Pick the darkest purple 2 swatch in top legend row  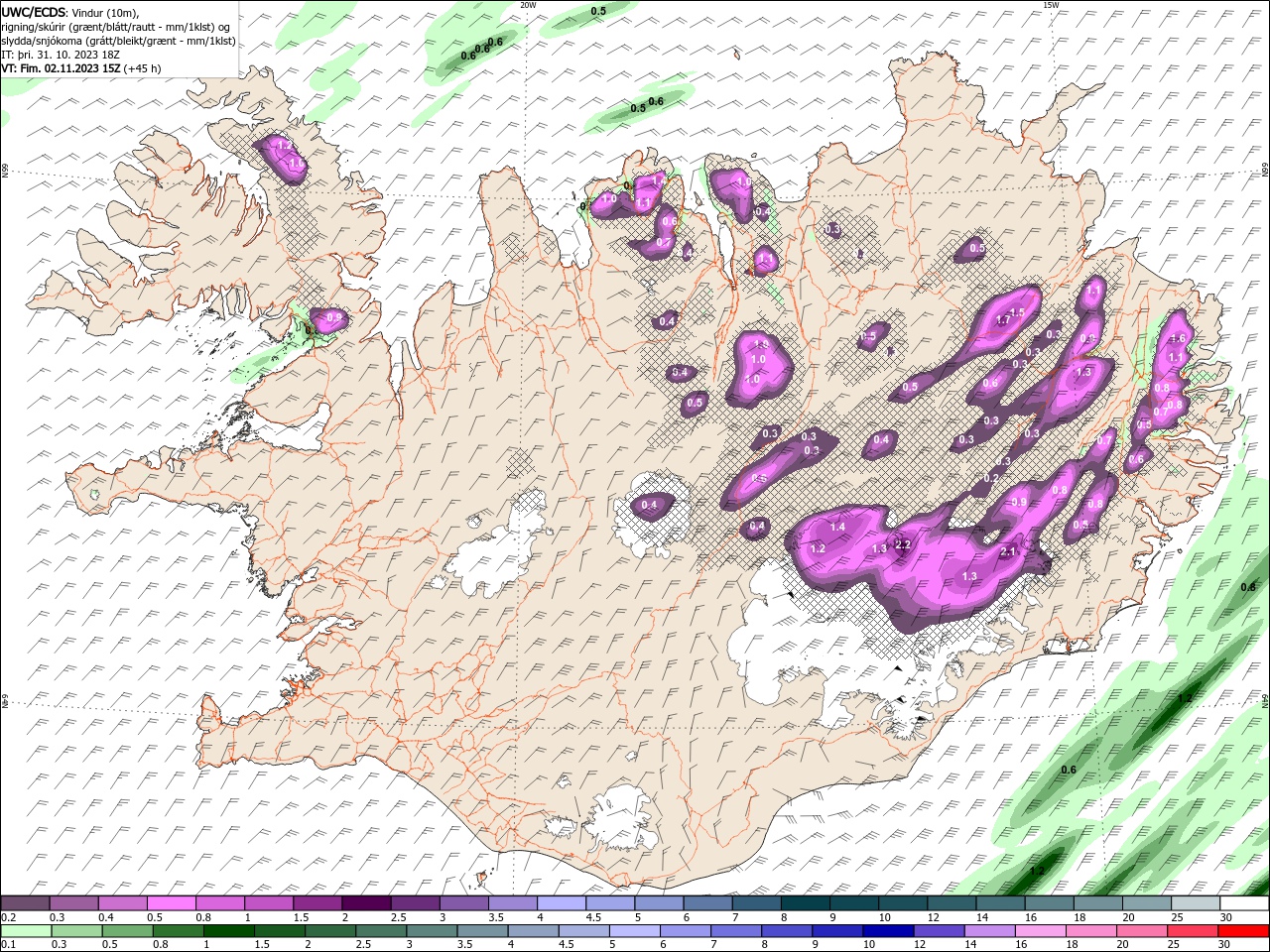[366, 903]
